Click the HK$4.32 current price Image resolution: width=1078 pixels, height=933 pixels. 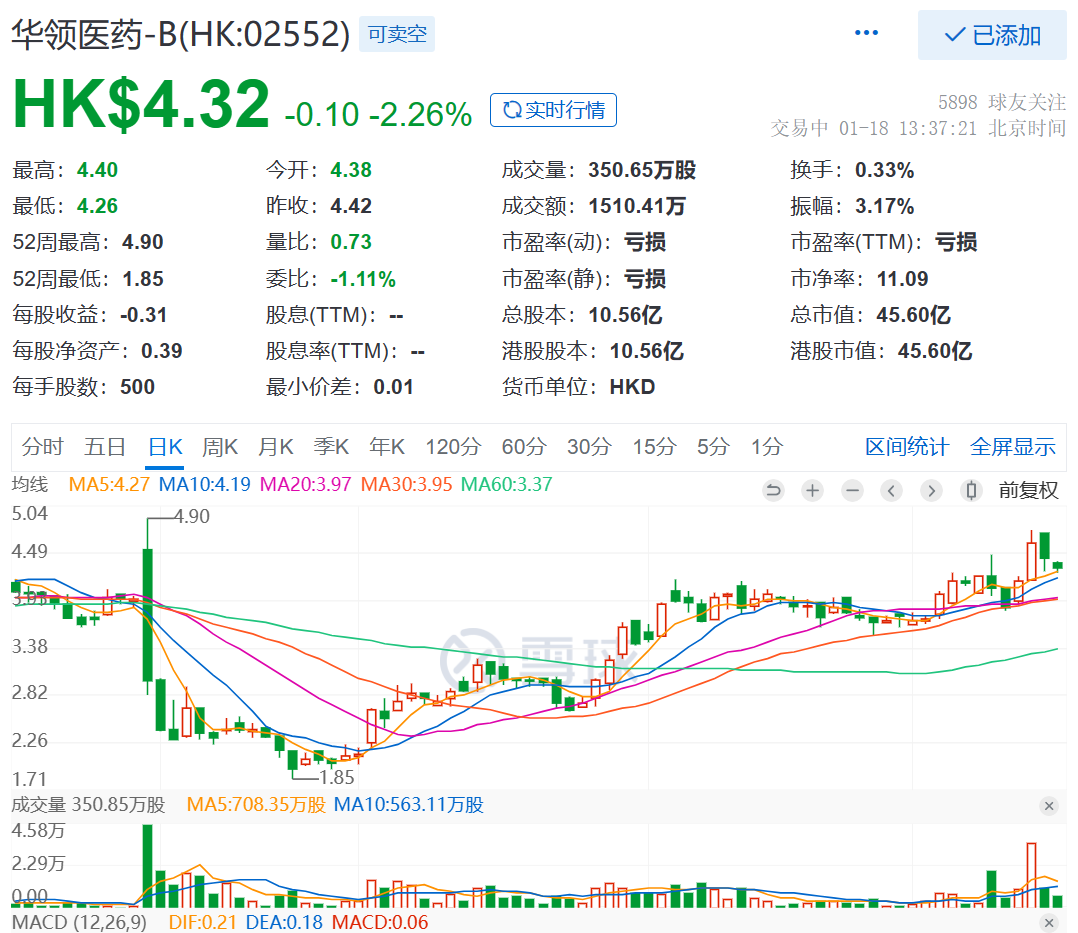click(141, 105)
